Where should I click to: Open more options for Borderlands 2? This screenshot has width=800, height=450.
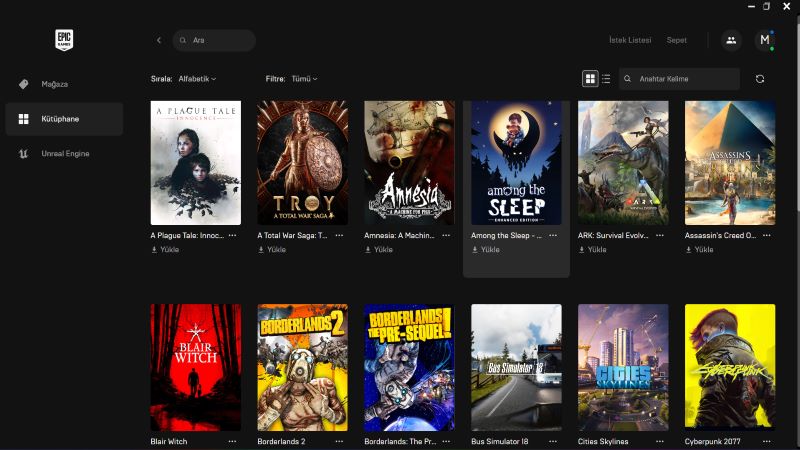tap(339, 442)
